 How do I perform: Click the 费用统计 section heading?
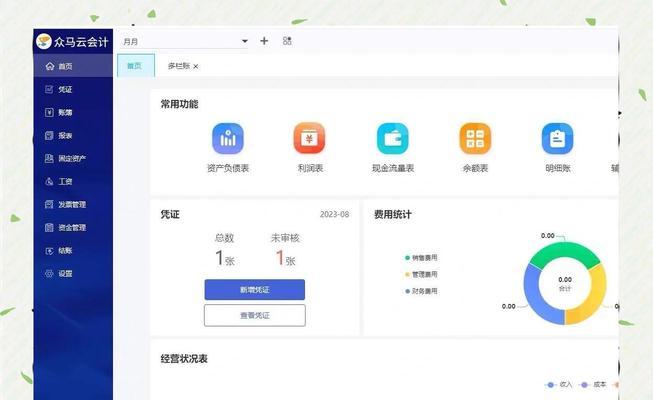pyautogui.click(x=392, y=215)
